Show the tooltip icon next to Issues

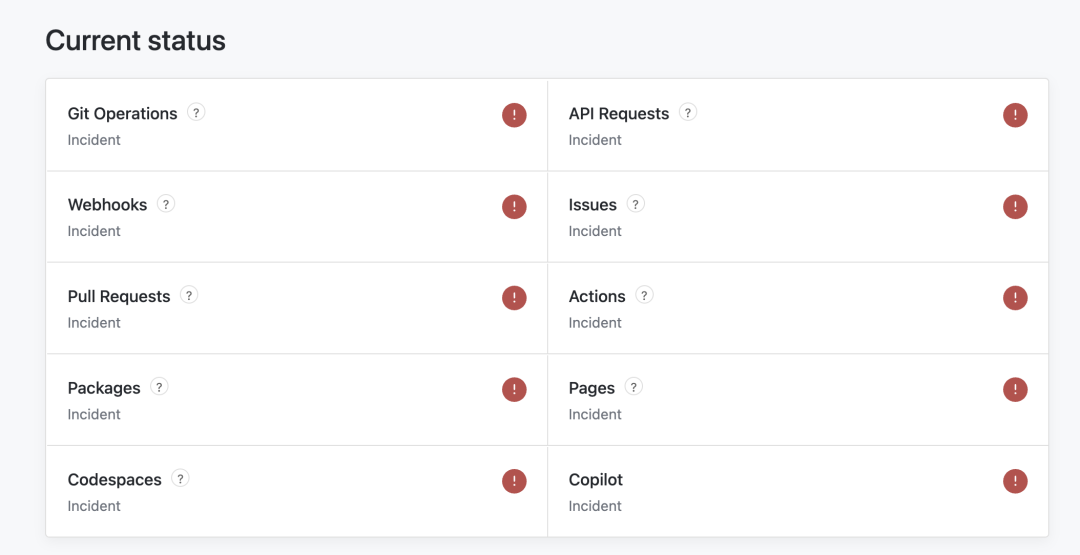[636, 204]
